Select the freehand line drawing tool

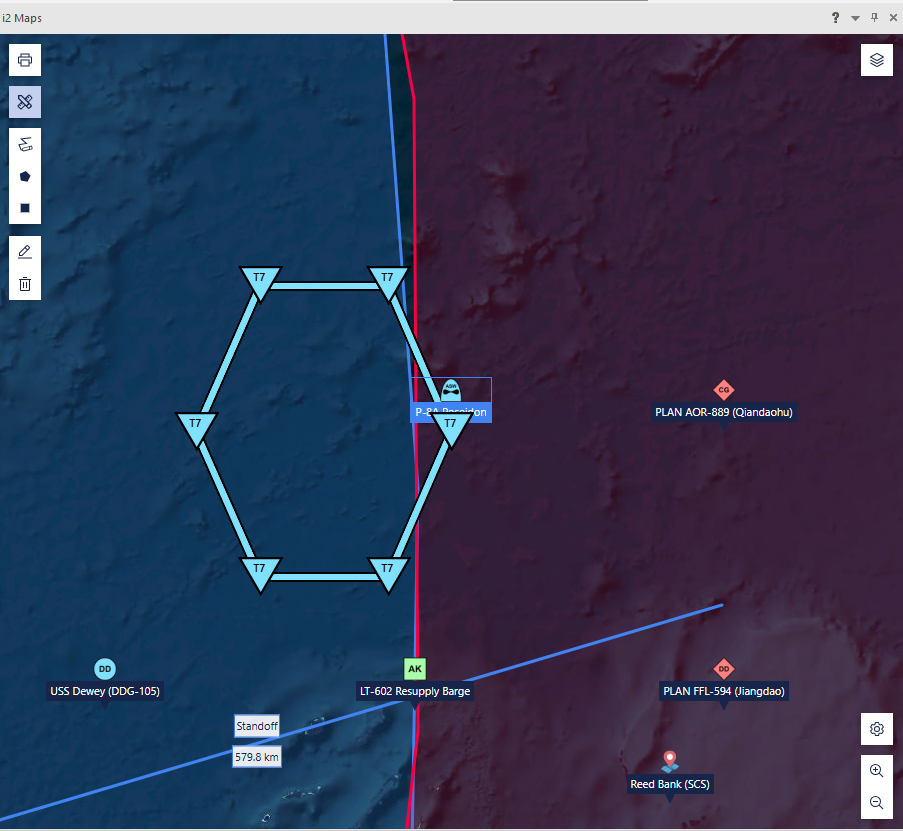(x=25, y=145)
